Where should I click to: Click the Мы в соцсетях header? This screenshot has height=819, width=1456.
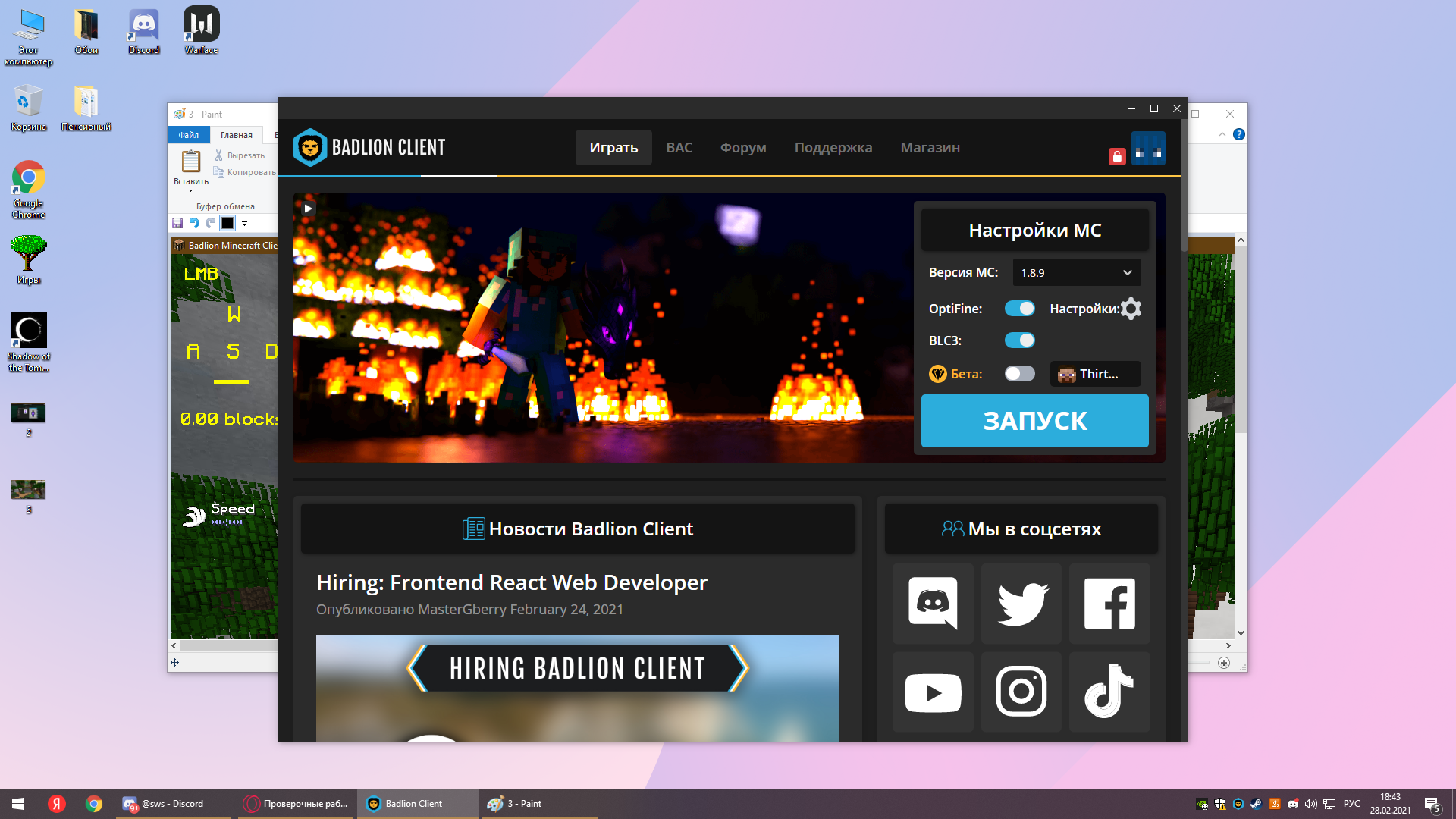1021,529
